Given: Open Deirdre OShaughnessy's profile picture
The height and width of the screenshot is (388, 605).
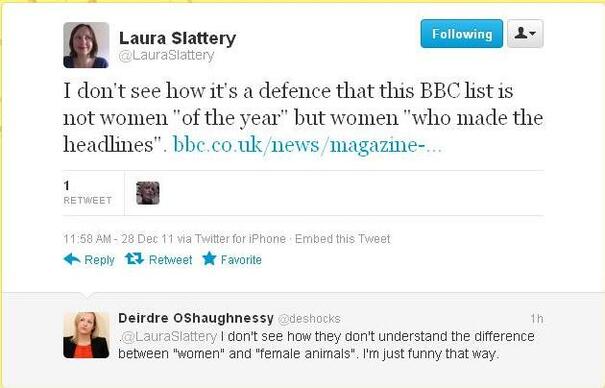Looking at the screenshot, I should point(86,335).
